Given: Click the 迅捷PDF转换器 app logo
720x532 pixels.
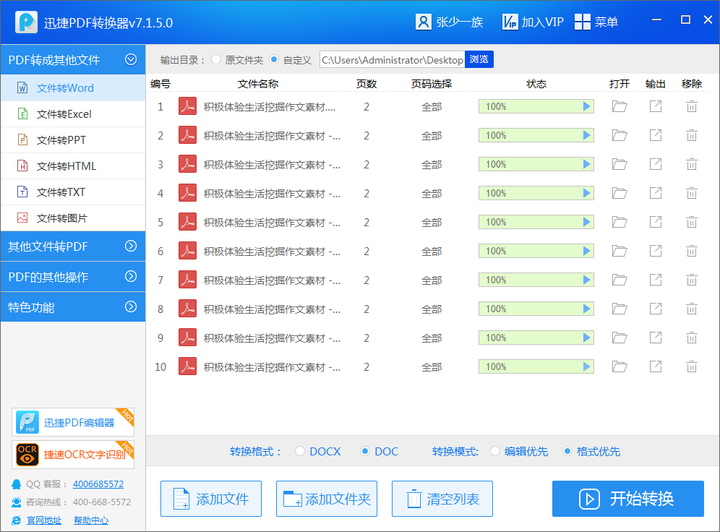Looking at the screenshot, I should [26, 22].
